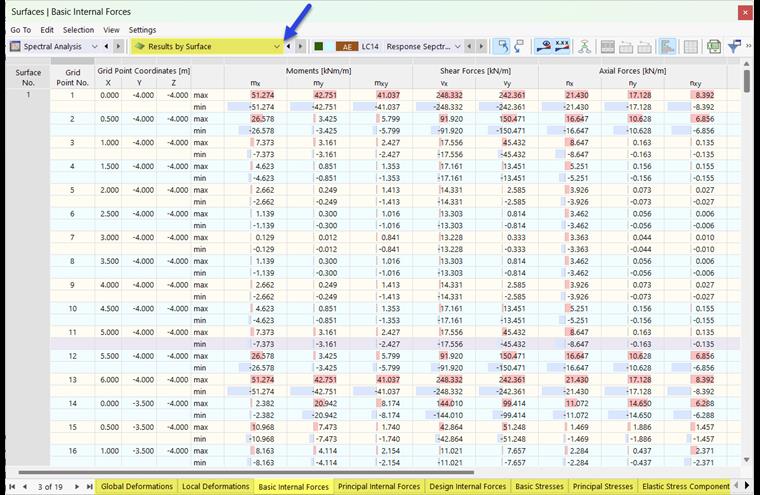
Task: Open the Basic Stresses tab
Action: pyautogui.click(x=539, y=486)
